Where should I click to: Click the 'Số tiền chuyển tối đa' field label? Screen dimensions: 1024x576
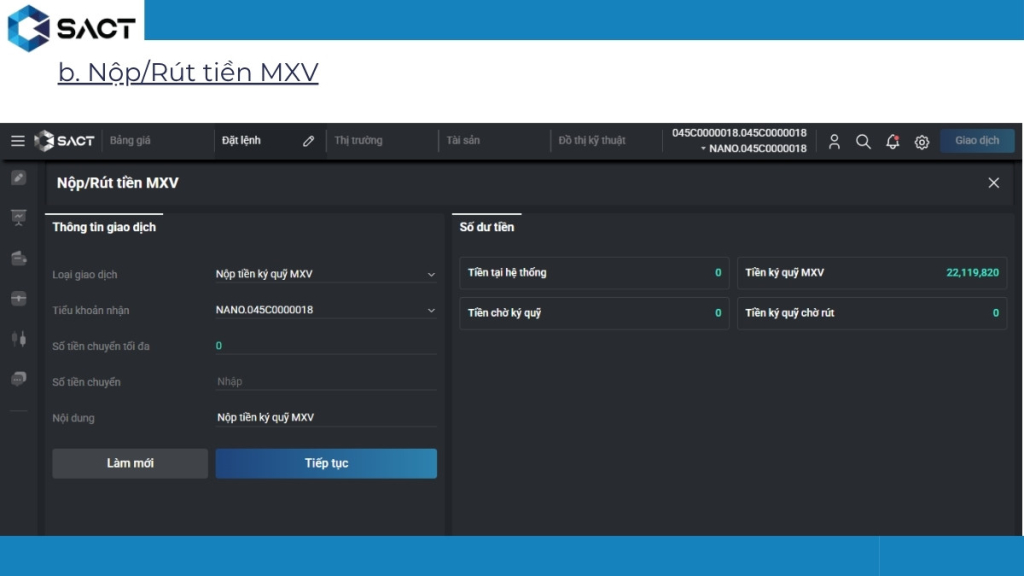pos(101,347)
